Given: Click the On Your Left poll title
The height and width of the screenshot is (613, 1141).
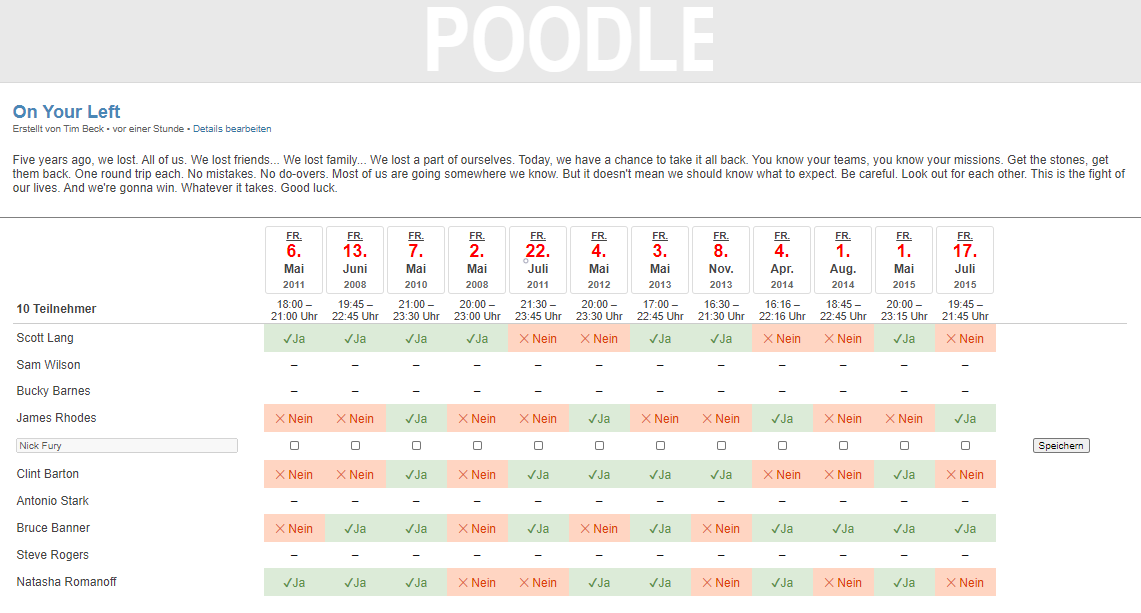Looking at the screenshot, I should click(x=67, y=111).
